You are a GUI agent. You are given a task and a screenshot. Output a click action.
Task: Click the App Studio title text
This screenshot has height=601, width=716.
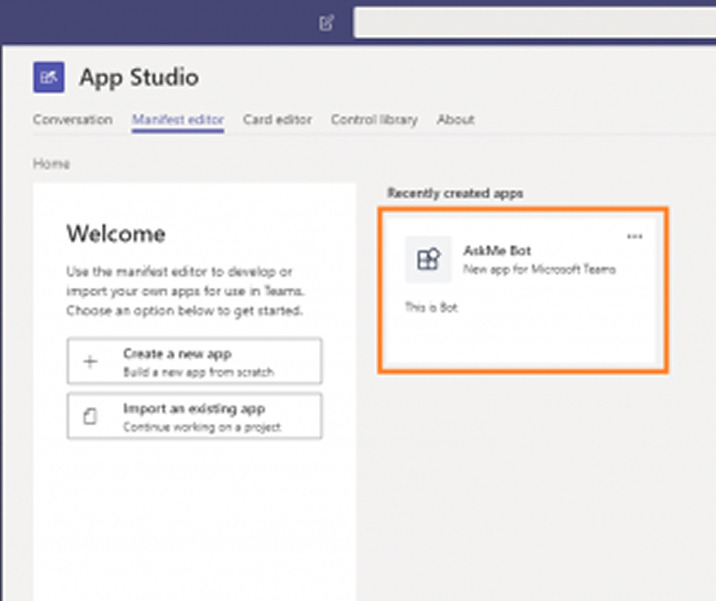(139, 77)
